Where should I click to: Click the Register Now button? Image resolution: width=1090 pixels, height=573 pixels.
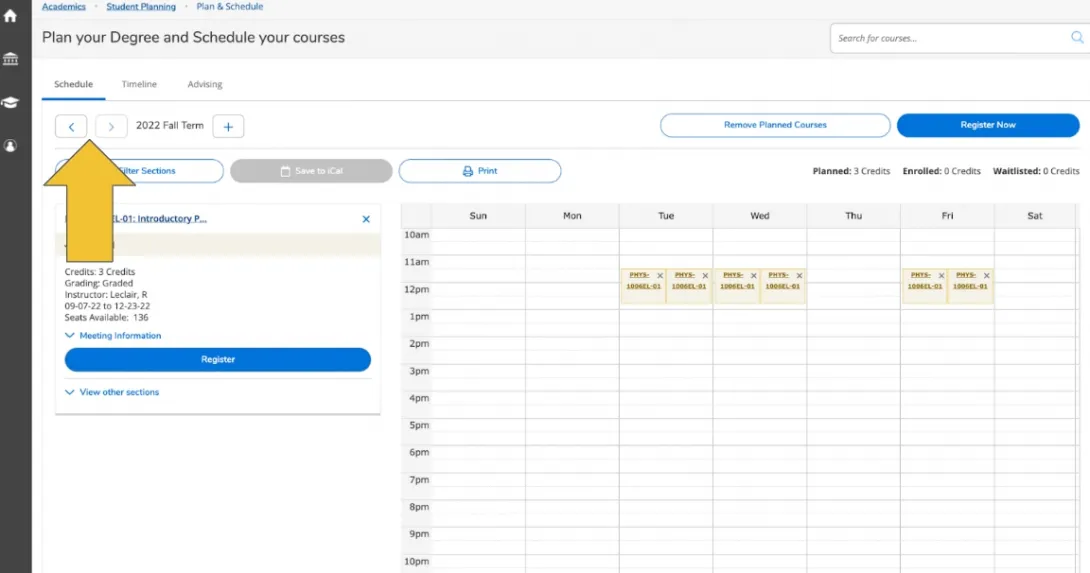tap(987, 125)
